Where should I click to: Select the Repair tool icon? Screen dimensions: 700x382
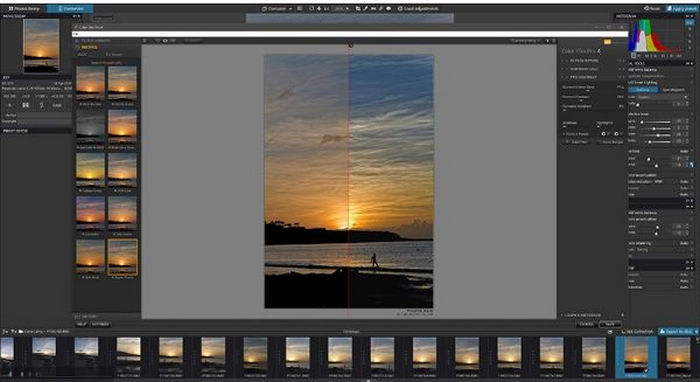tap(381, 8)
